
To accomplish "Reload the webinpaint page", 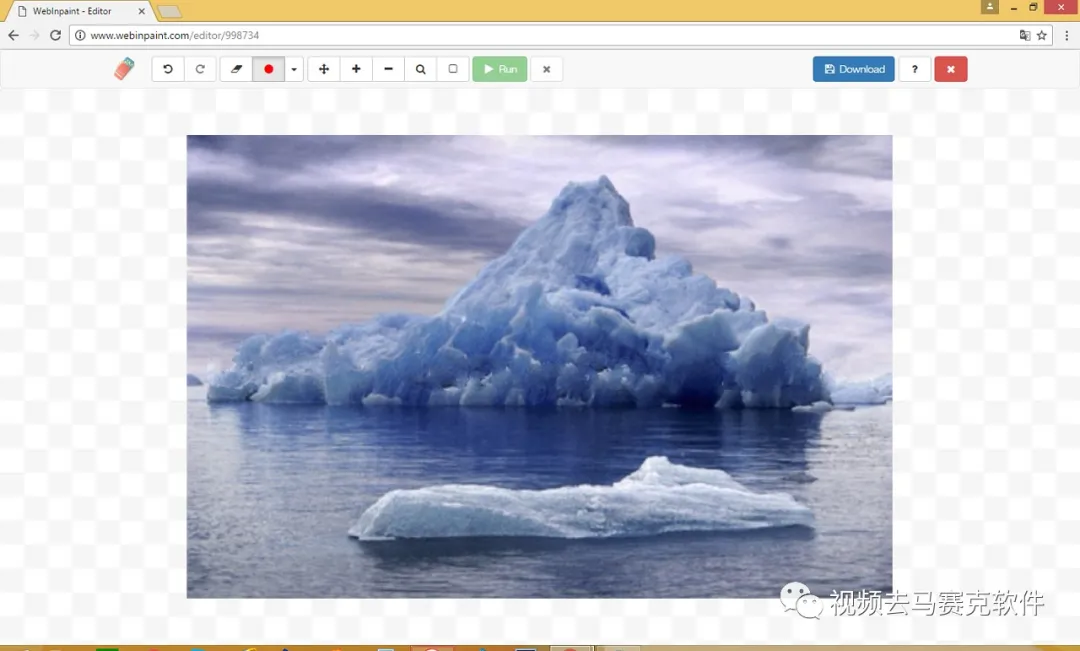I will point(56,35).
